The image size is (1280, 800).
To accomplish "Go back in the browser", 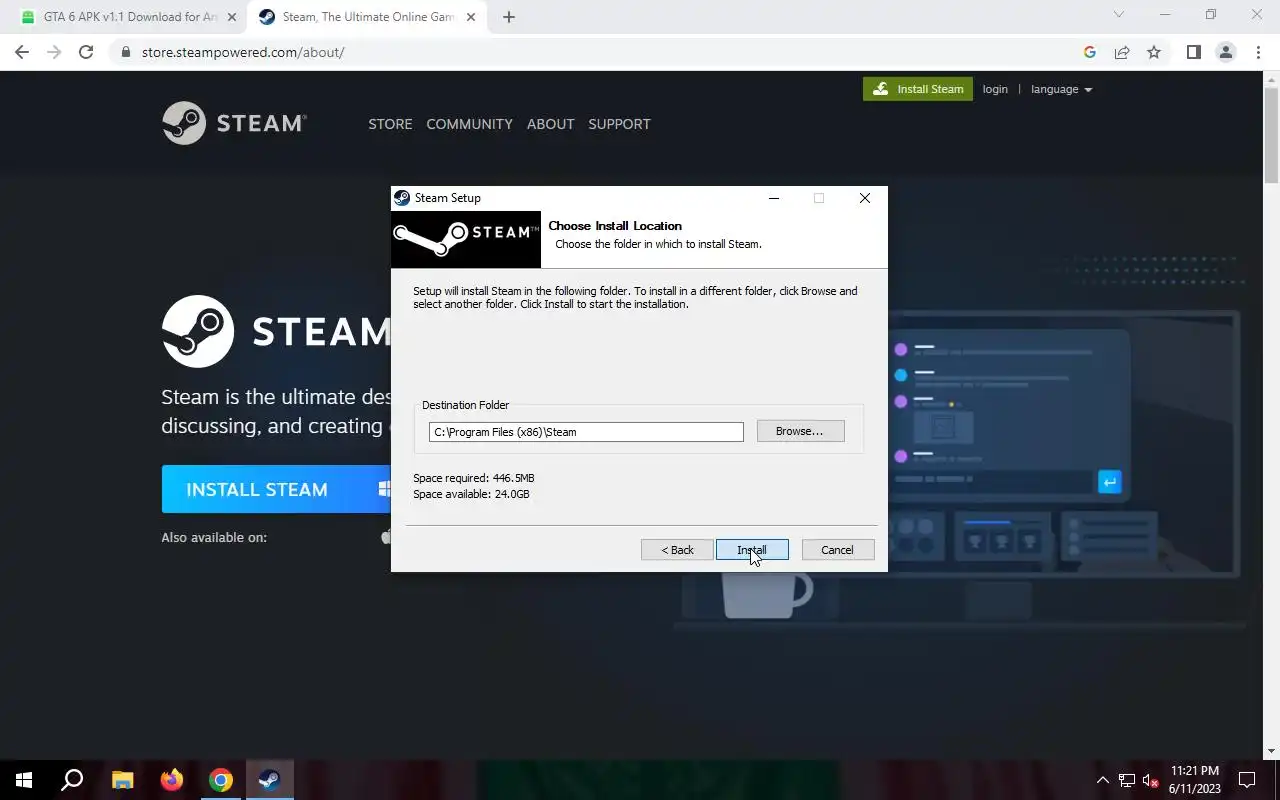I will 22,52.
